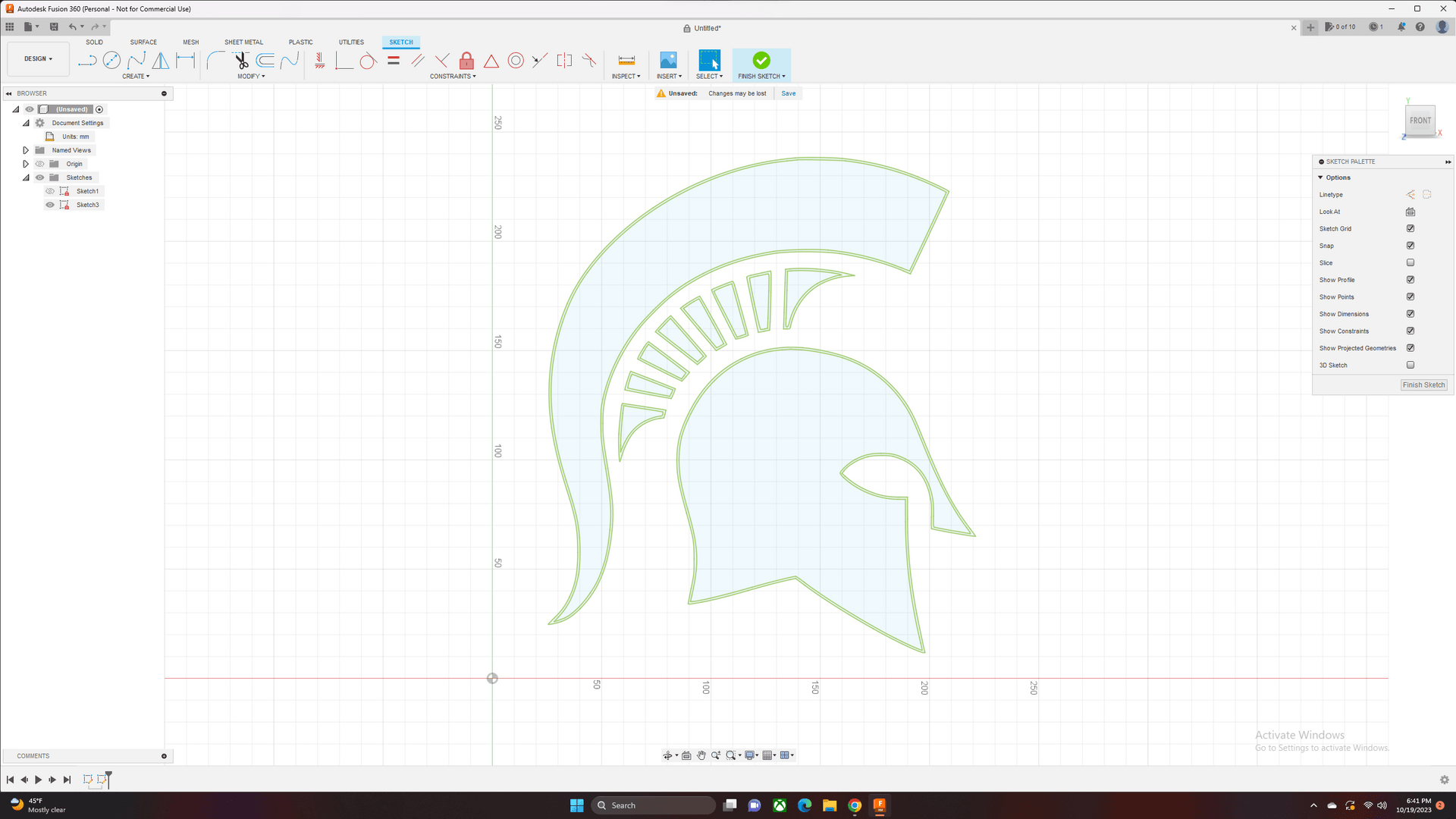This screenshot has height=819, width=1456.
Task: Open the MODIFY dropdown menu
Action: [251, 76]
